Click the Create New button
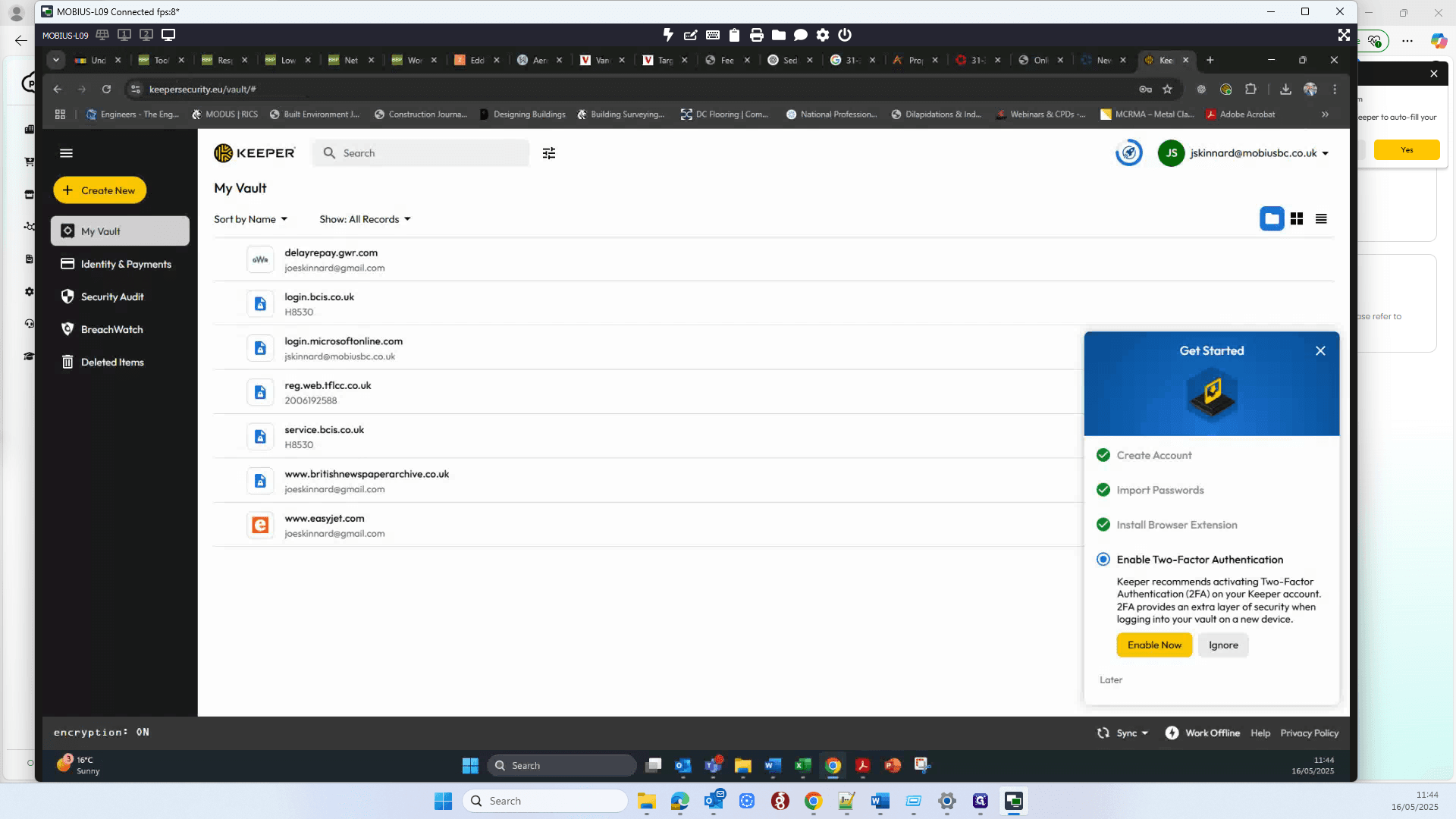Viewport: 1456px width, 819px height. click(x=100, y=190)
